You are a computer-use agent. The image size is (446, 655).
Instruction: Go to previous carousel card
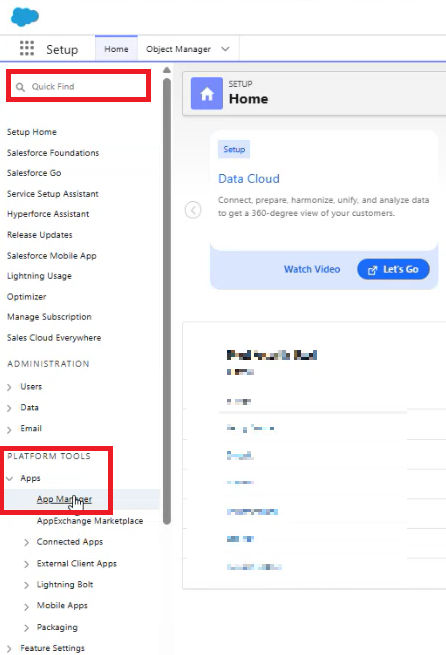(193, 210)
